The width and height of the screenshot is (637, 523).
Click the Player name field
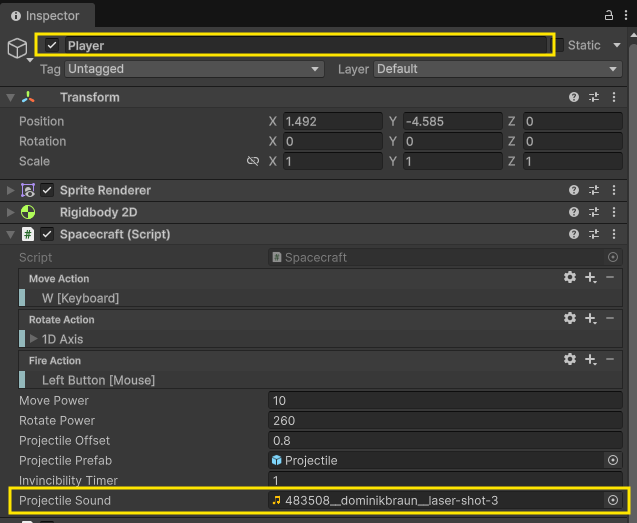[306, 46]
